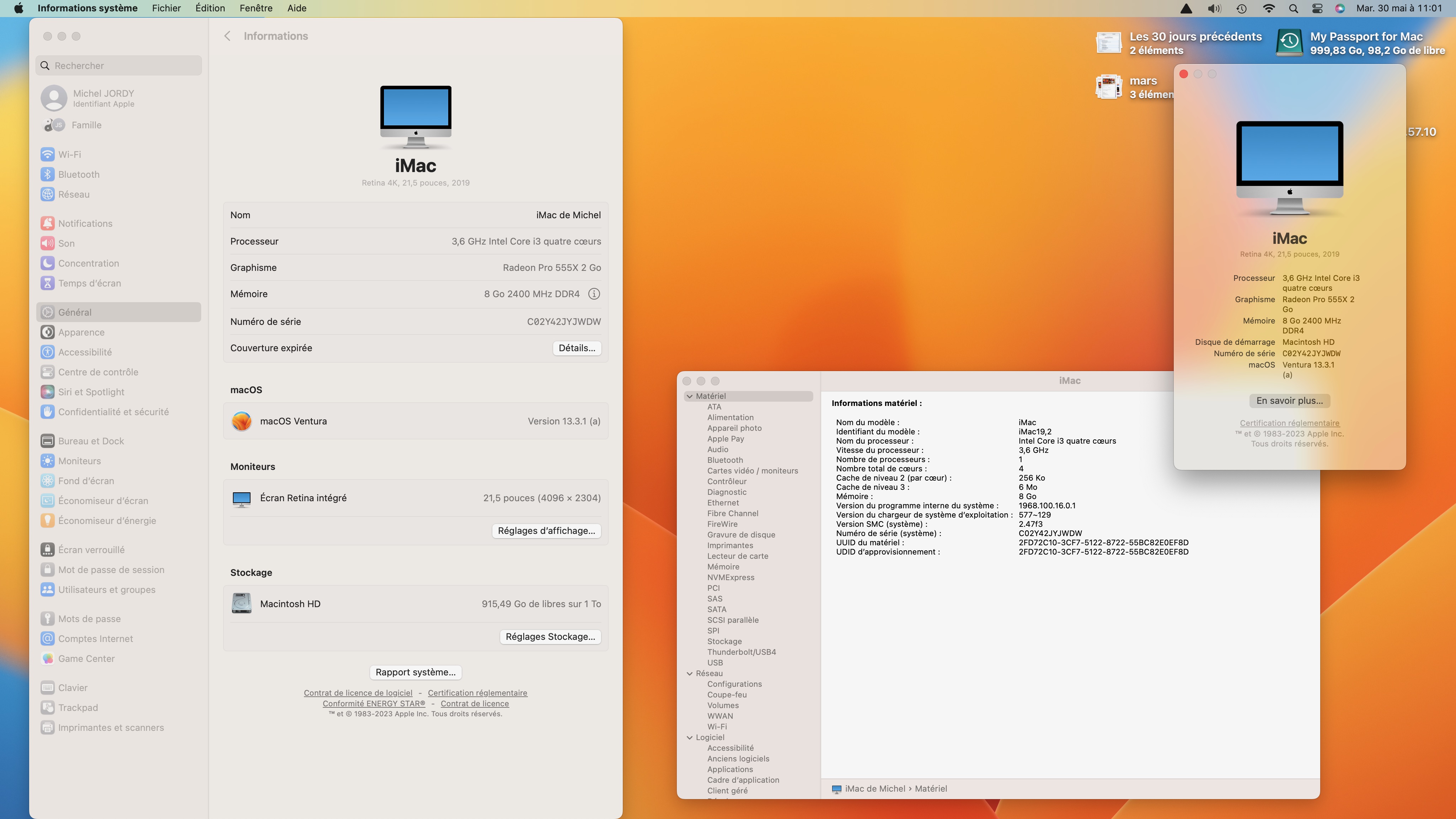Select NVMExpress in system report tree
Screen dimensions: 1456x819
[x=730, y=578]
